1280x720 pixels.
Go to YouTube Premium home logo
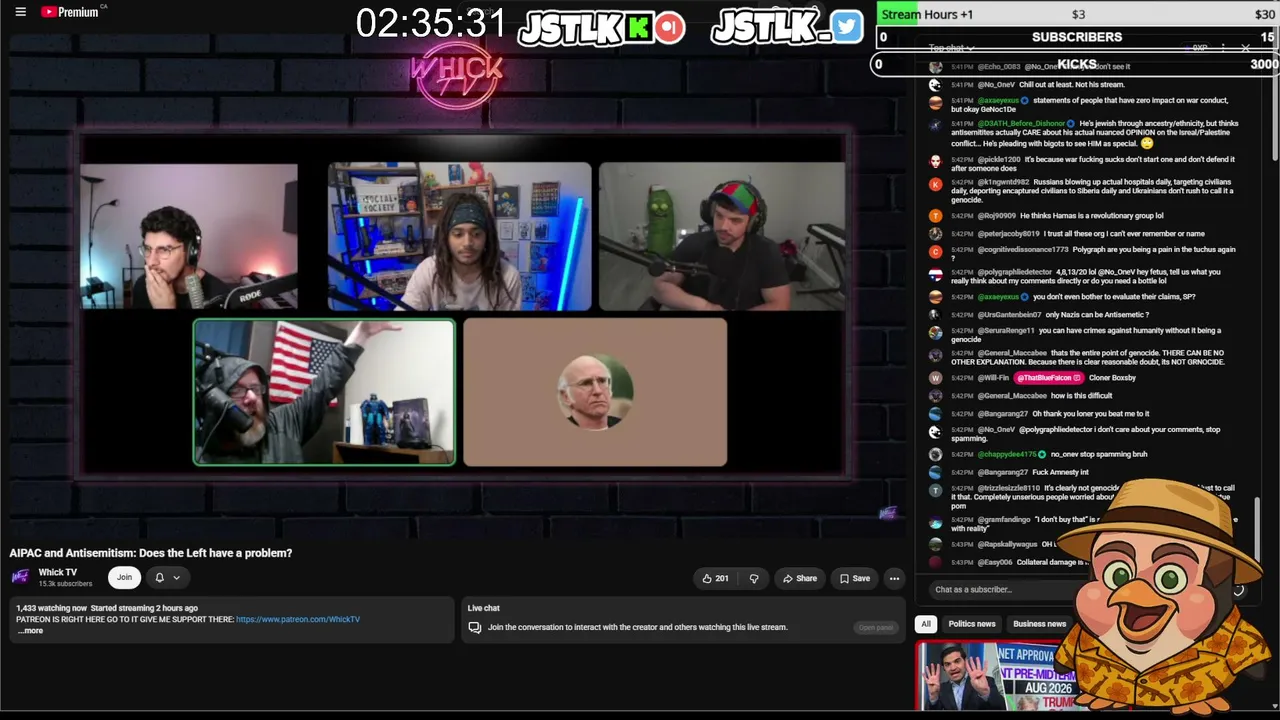click(70, 12)
